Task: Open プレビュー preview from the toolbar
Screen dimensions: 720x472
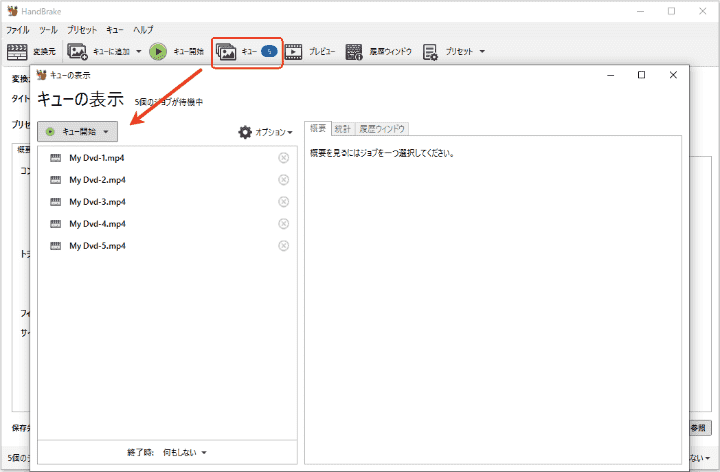Action: [x=310, y=52]
